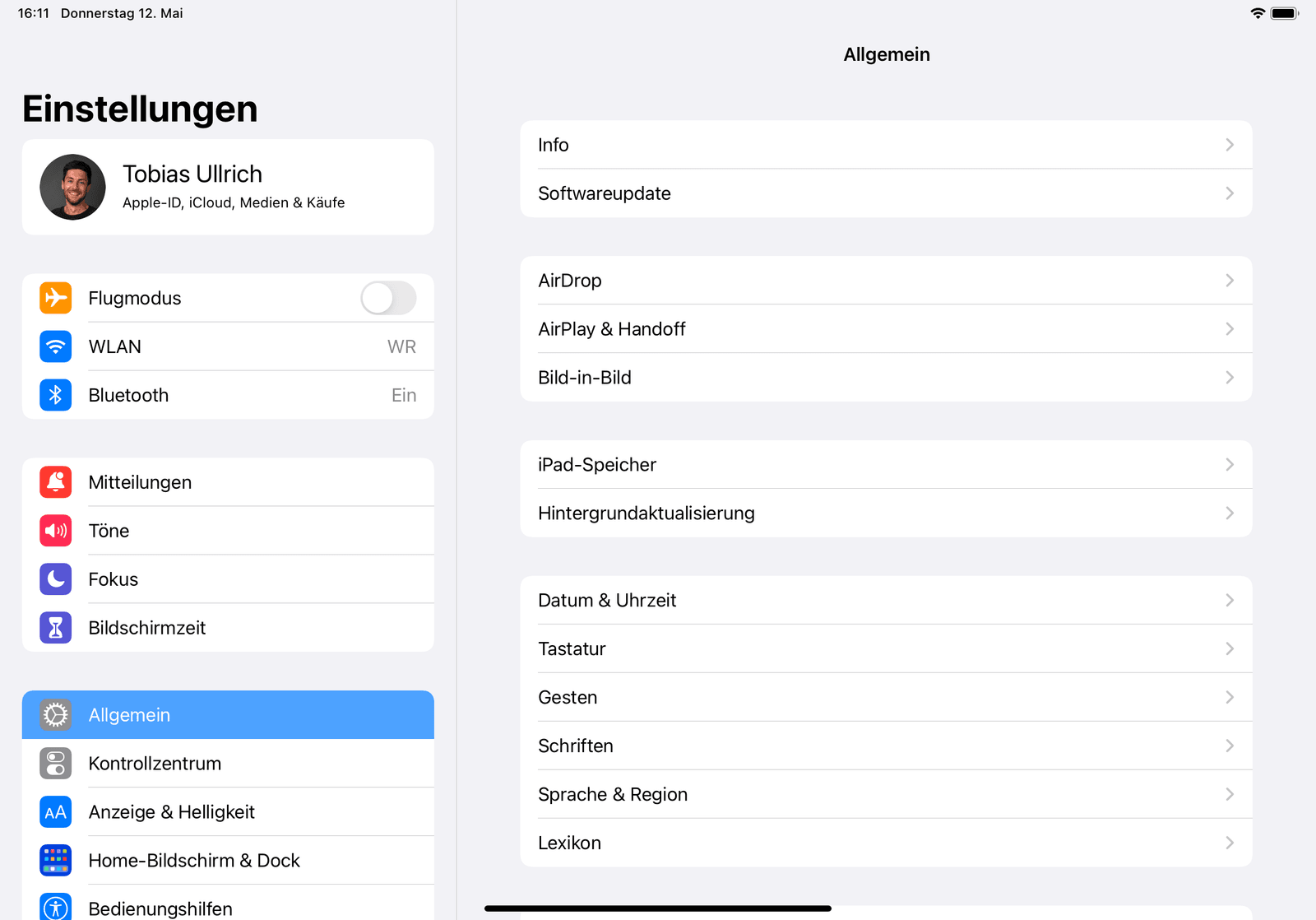Tap the gear Allgemein icon
Screen dimensions: 1316x920
click(55, 715)
